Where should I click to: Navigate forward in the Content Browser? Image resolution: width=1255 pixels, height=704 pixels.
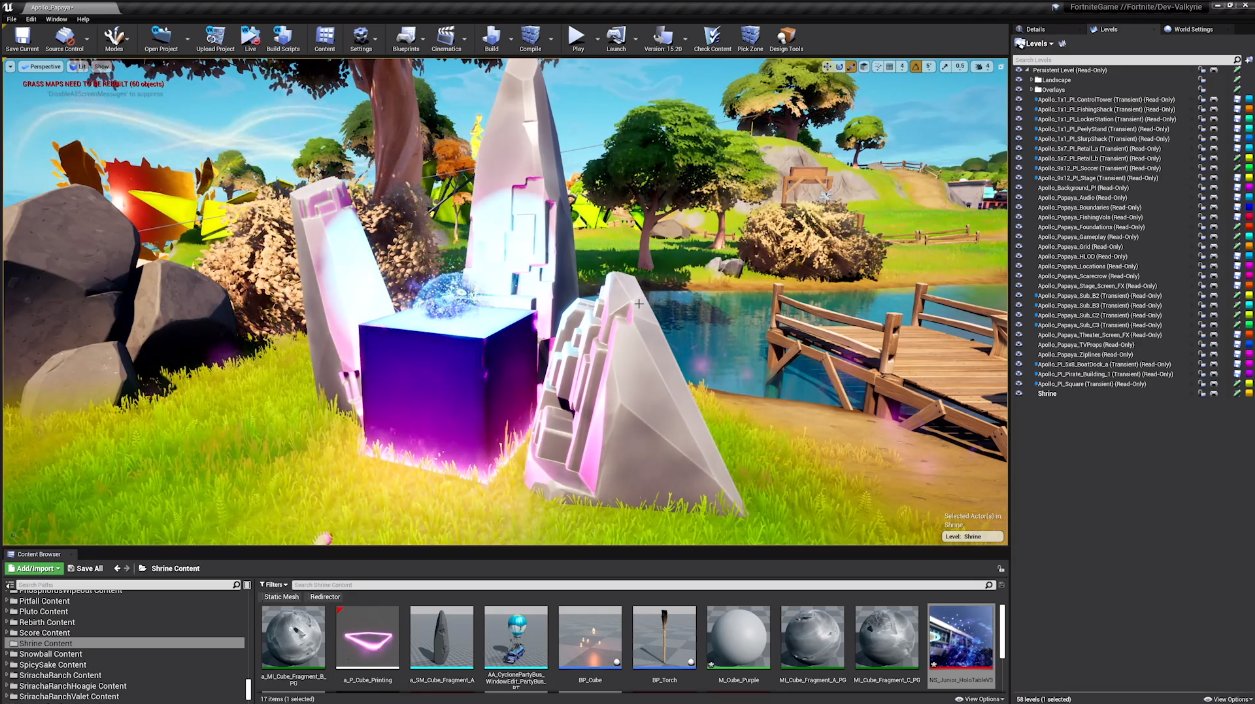click(129, 568)
